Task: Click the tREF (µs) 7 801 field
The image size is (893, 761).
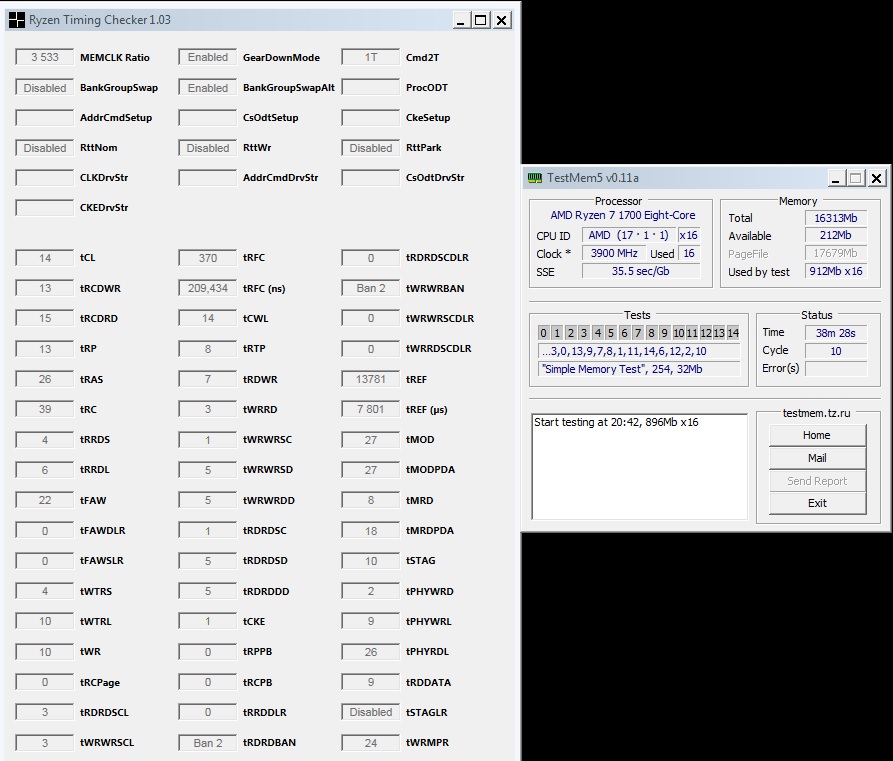Action: pos(370,410)
